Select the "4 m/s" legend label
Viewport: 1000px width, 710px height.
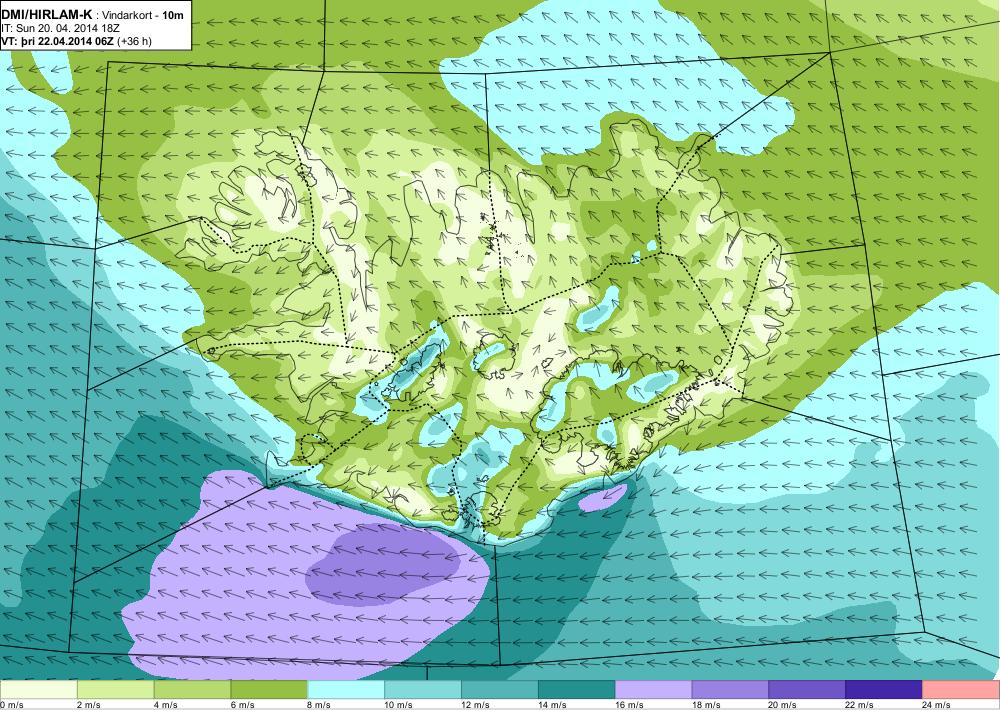(x=166, y=705)
